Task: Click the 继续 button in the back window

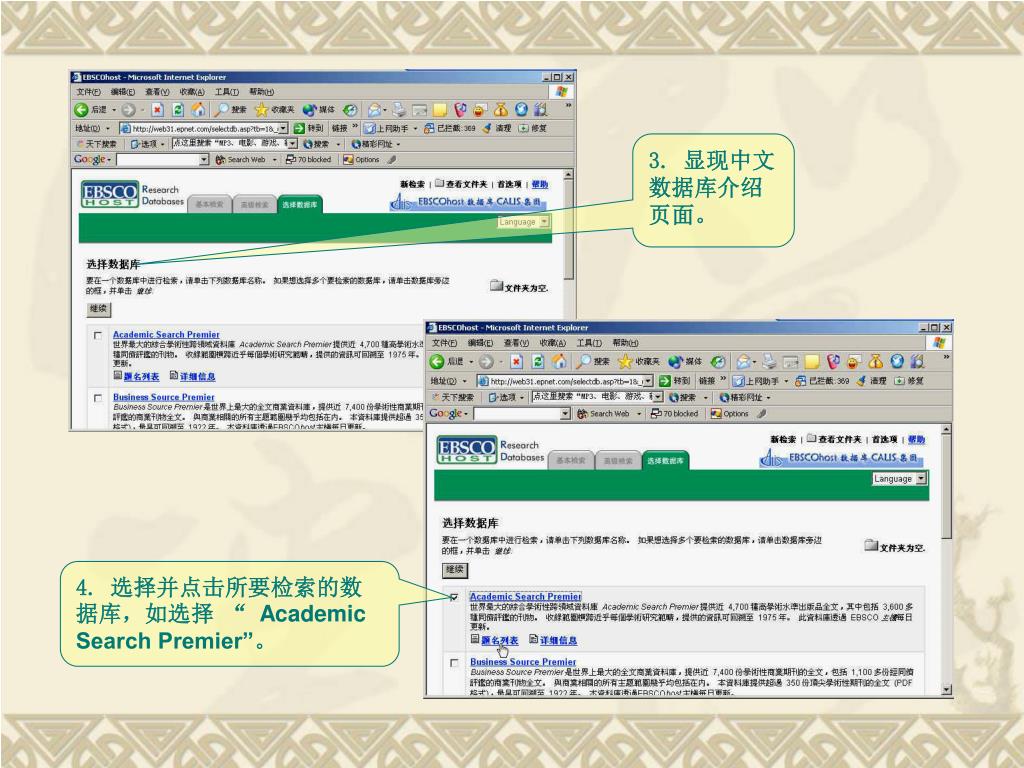Action: pos(99,309)
